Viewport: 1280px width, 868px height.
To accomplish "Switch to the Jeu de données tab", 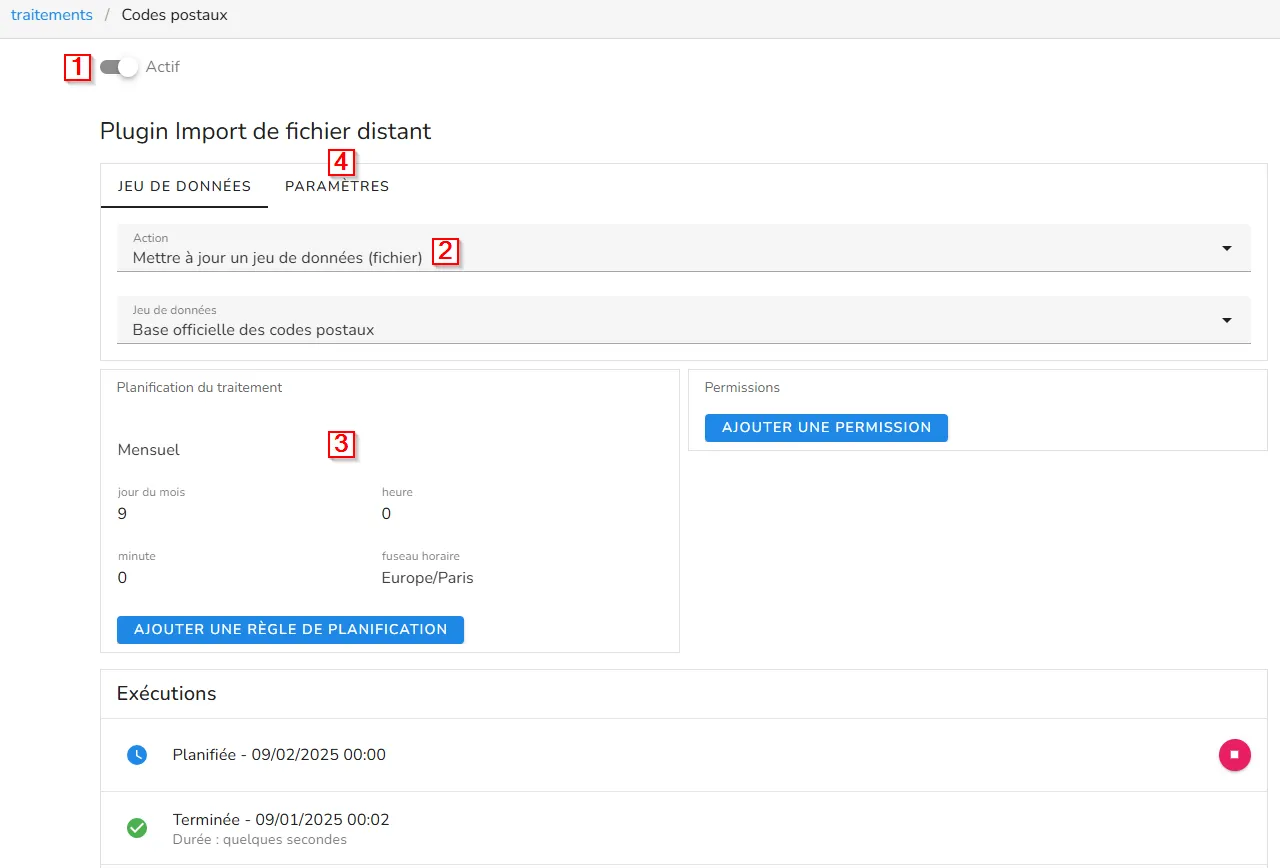I will (184, 186).
